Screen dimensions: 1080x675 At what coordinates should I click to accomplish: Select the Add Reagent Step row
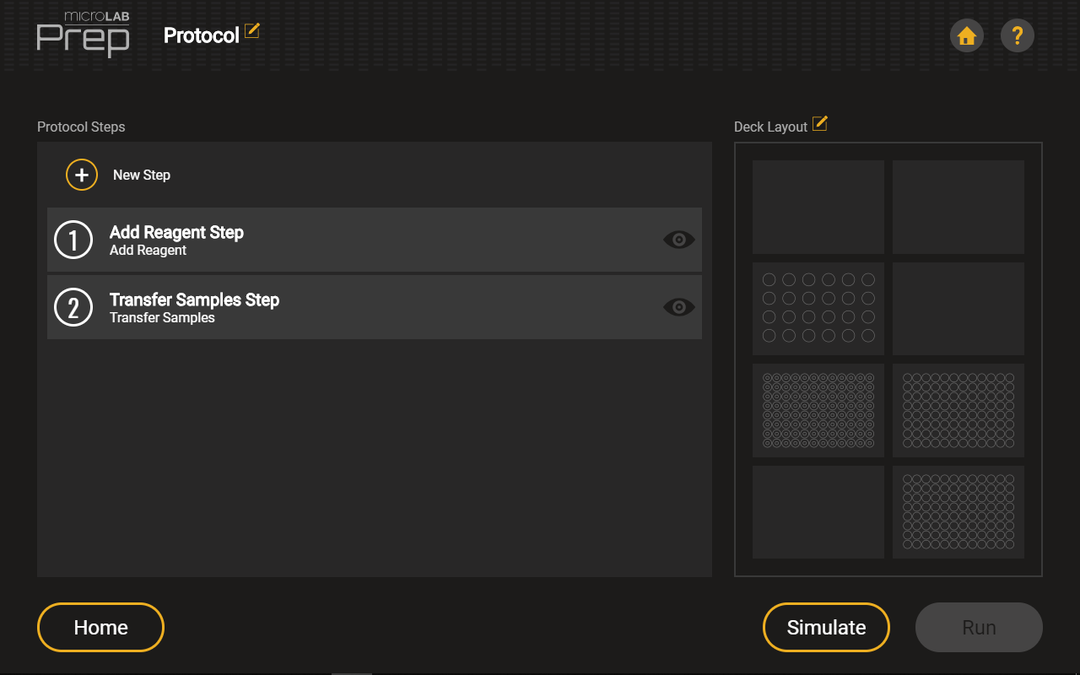pyautogui.click(x=375, y=240)
